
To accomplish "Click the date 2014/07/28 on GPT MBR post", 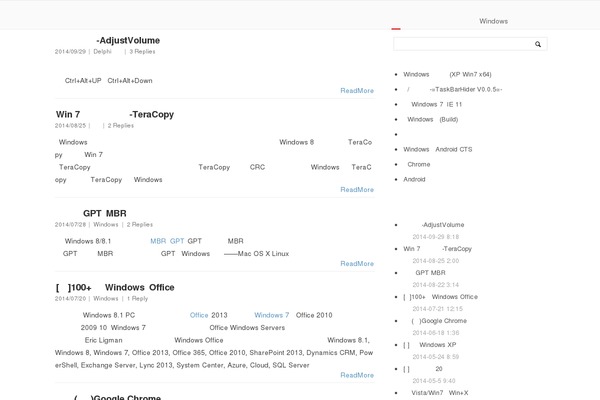I will [x=70, y=225].
